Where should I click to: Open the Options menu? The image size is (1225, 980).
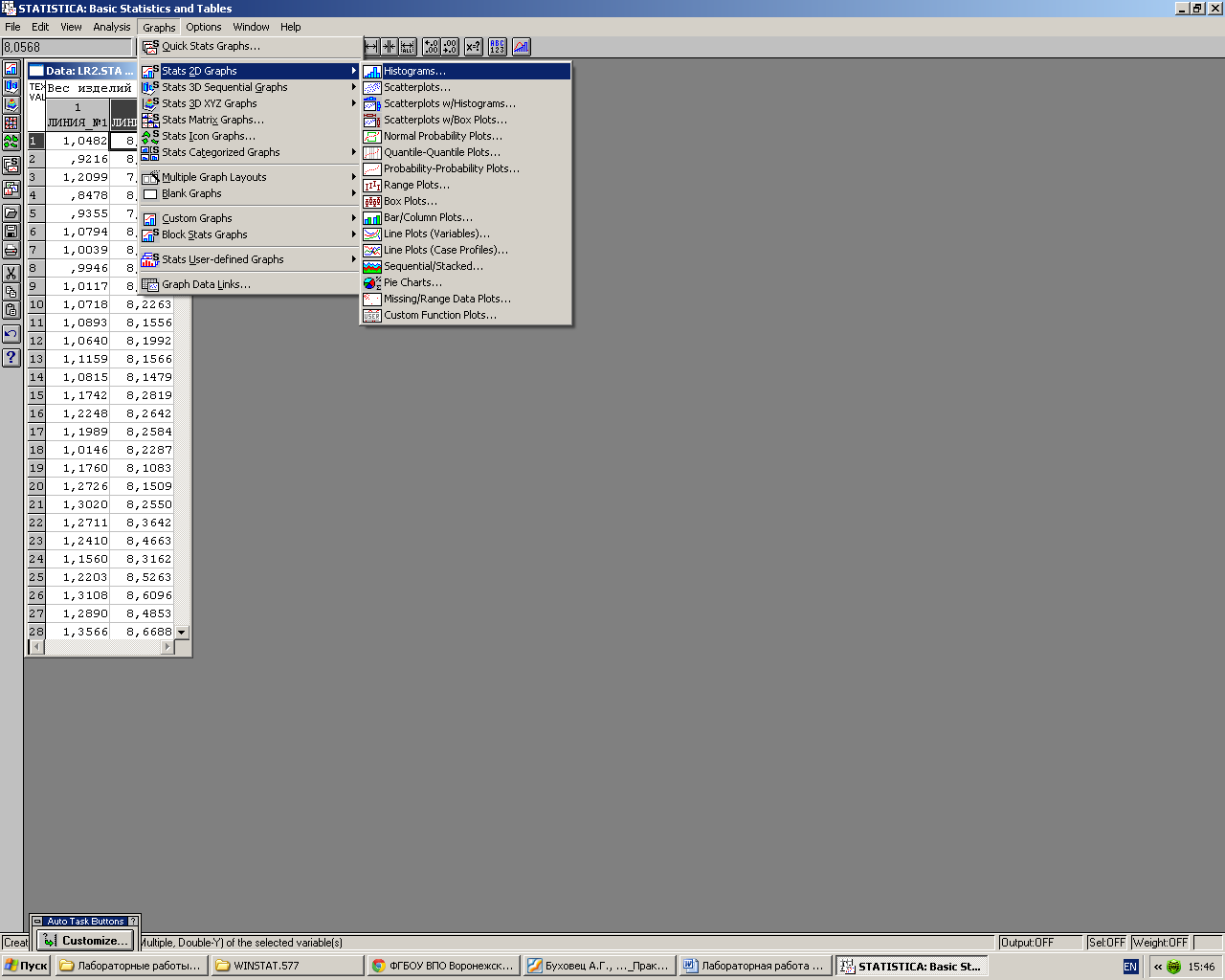204,27
